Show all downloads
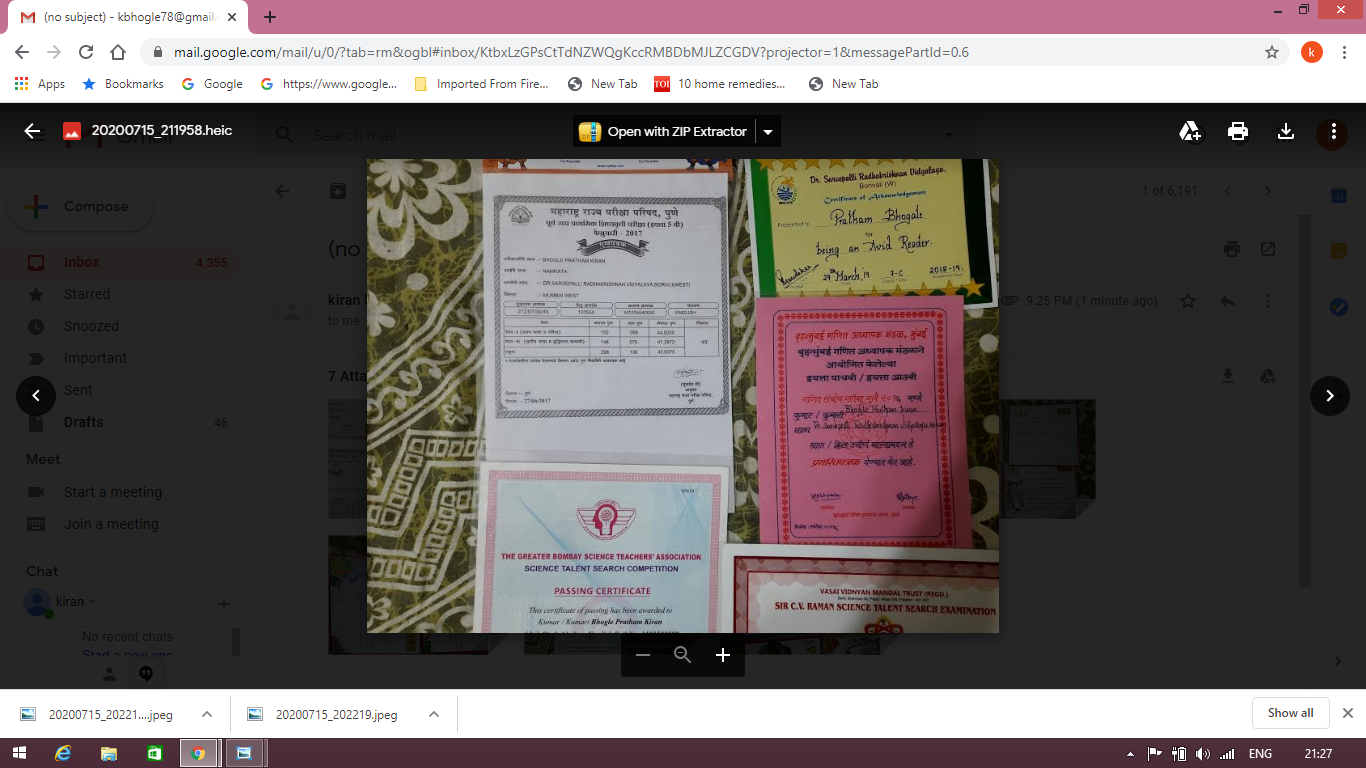Image resolution: width=1366 pixels, height=768 pixels. pos(1290,713)
